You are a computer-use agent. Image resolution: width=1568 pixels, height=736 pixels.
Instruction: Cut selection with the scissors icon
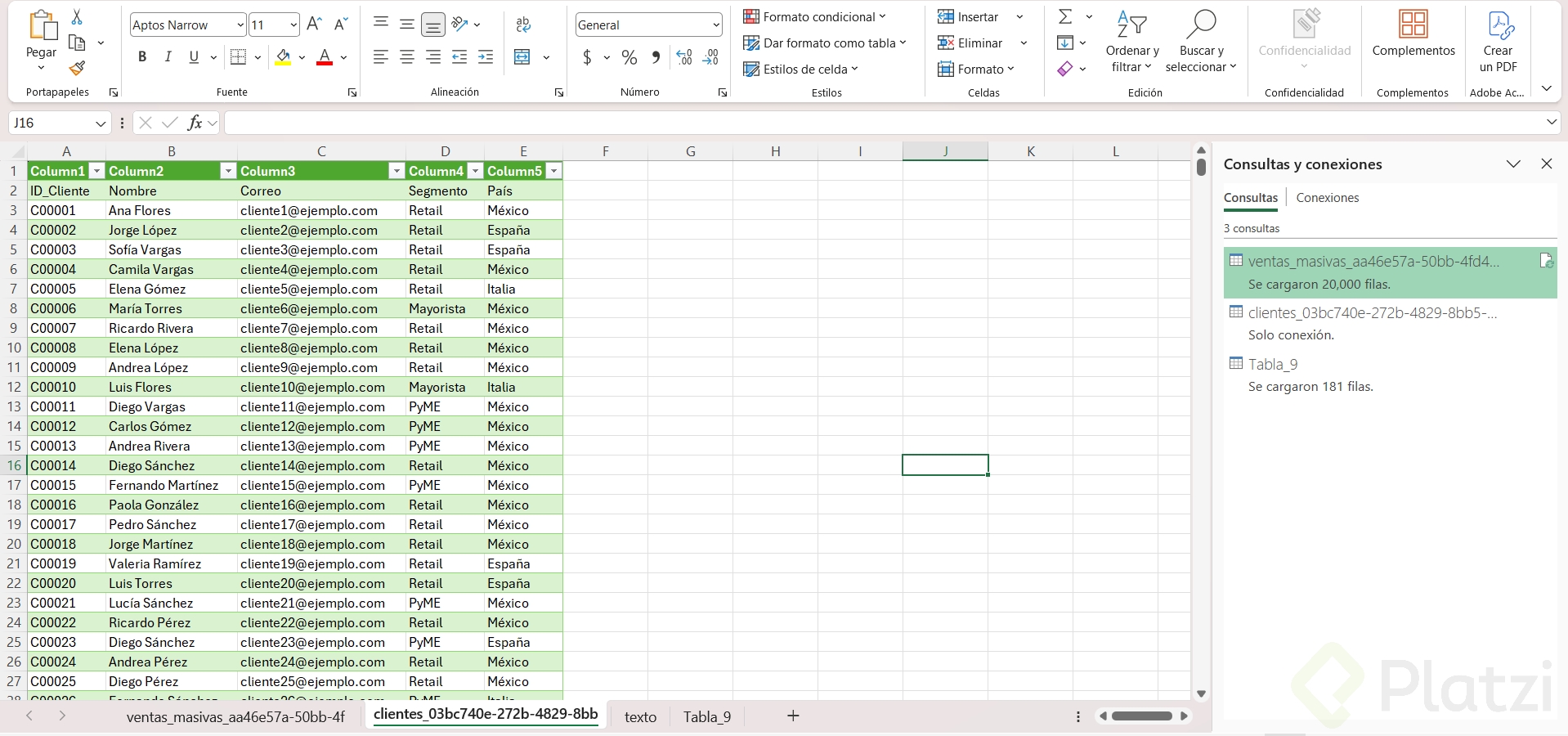(x=77, y=16)
